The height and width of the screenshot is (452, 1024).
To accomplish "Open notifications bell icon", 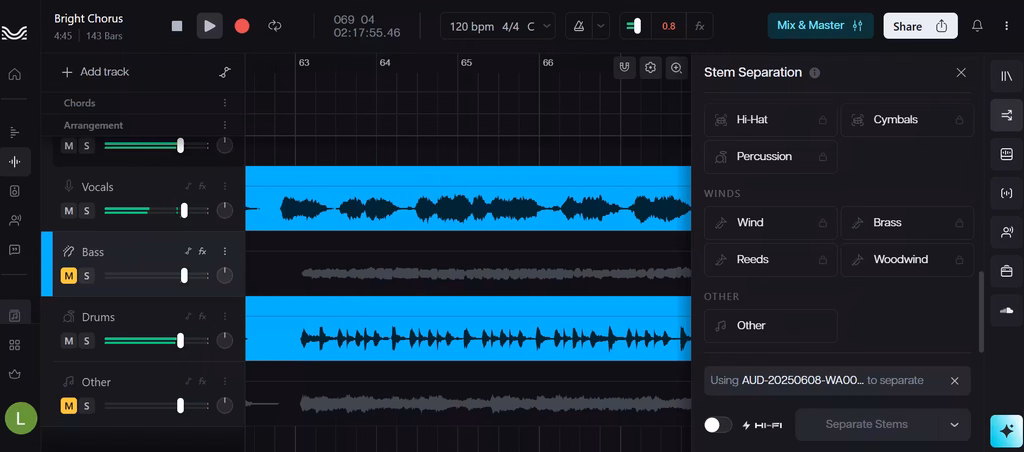I will (x=977, y=26).
